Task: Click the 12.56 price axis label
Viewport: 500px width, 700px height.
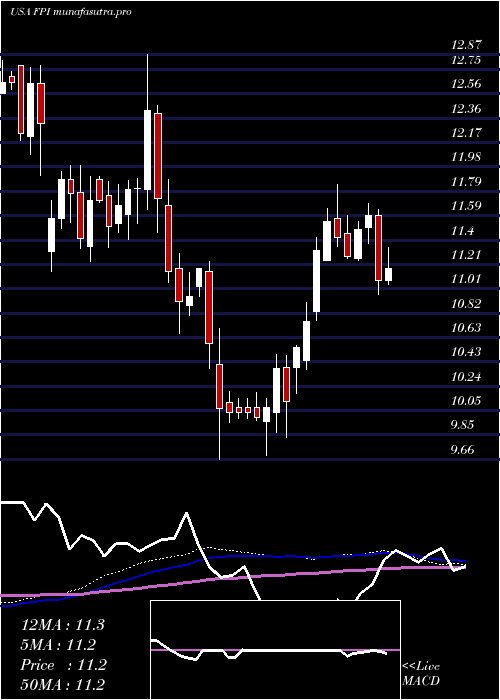Action: click(x=467, y=84)
